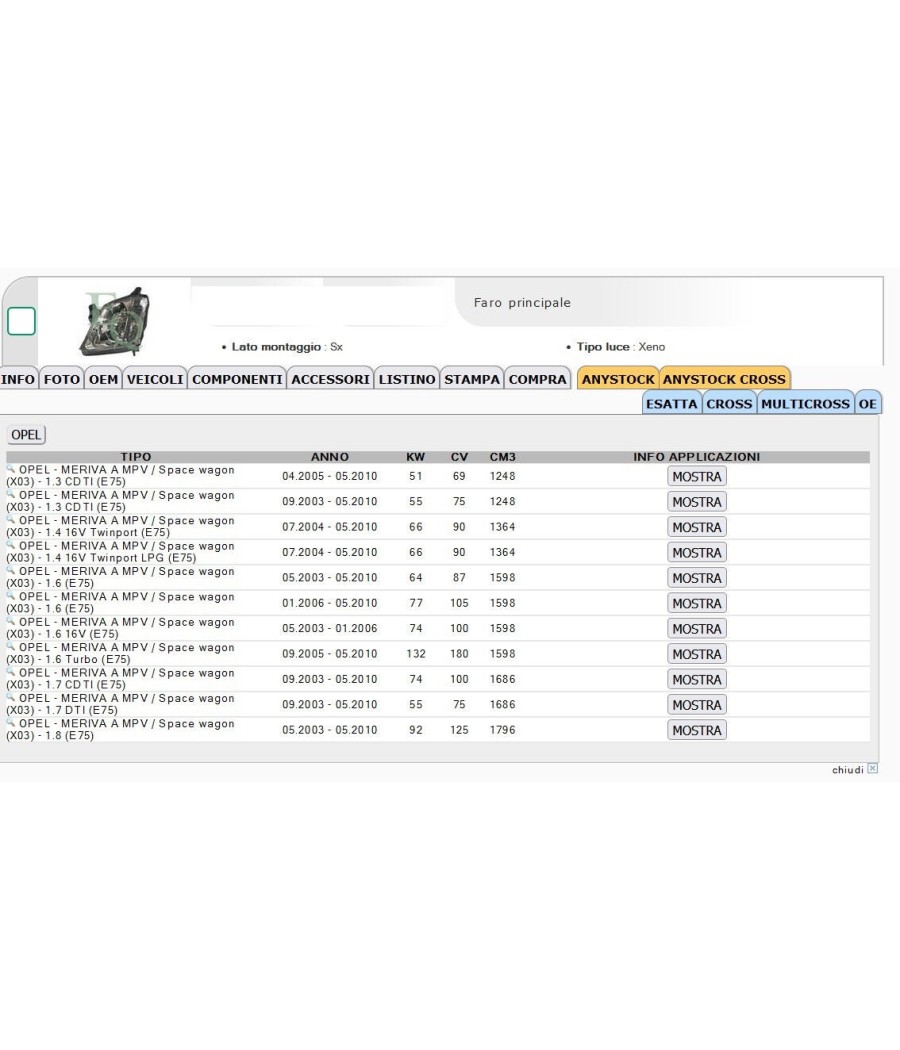
Task: Click the 1796 CM3 value
Action: (x=502, y=731)
